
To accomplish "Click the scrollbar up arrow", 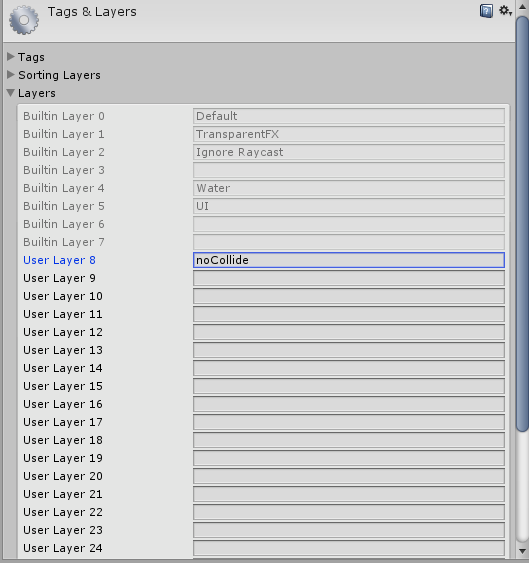I will click(523, 7).
